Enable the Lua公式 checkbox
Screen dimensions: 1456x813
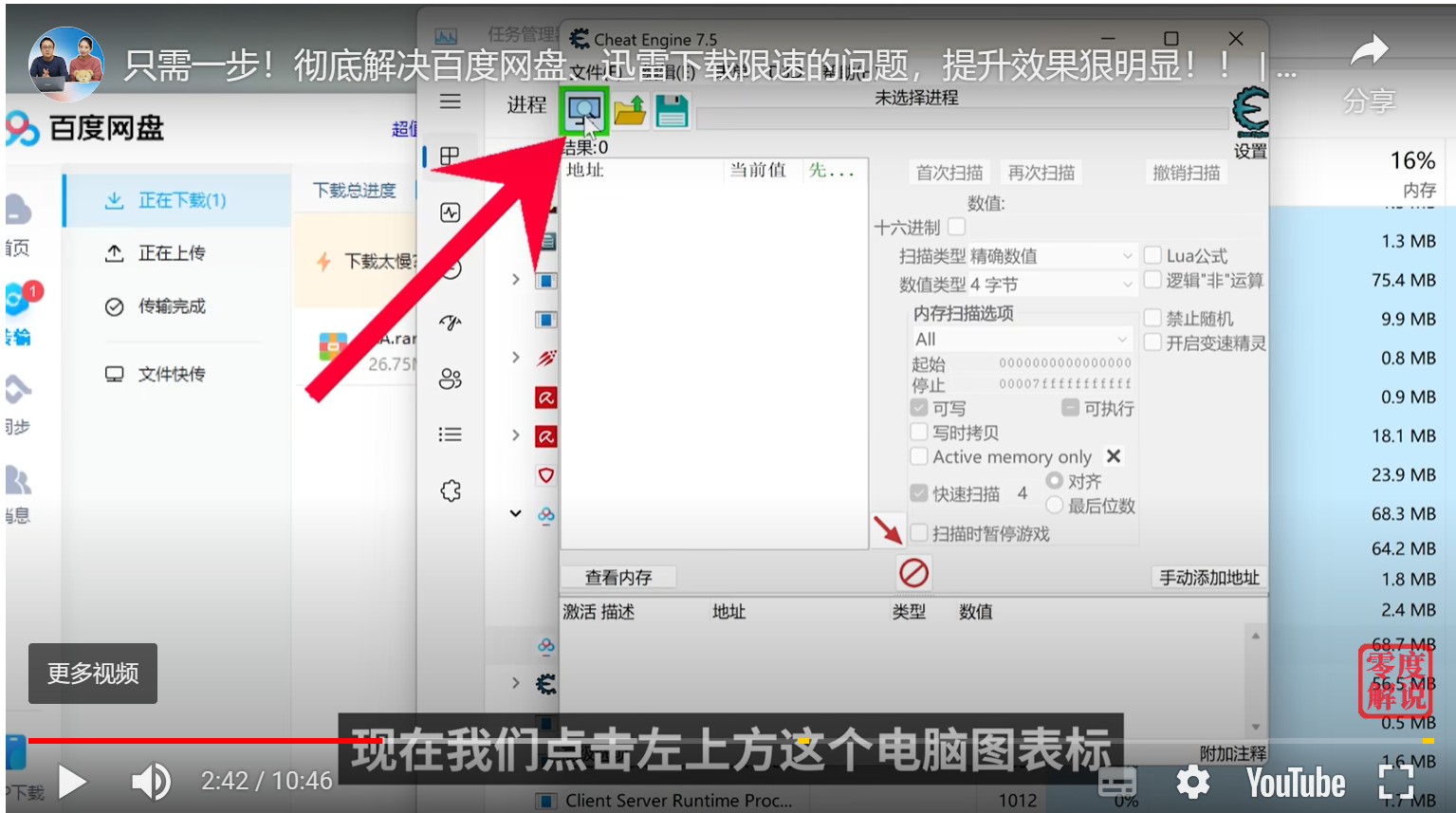click(1152, 255)
